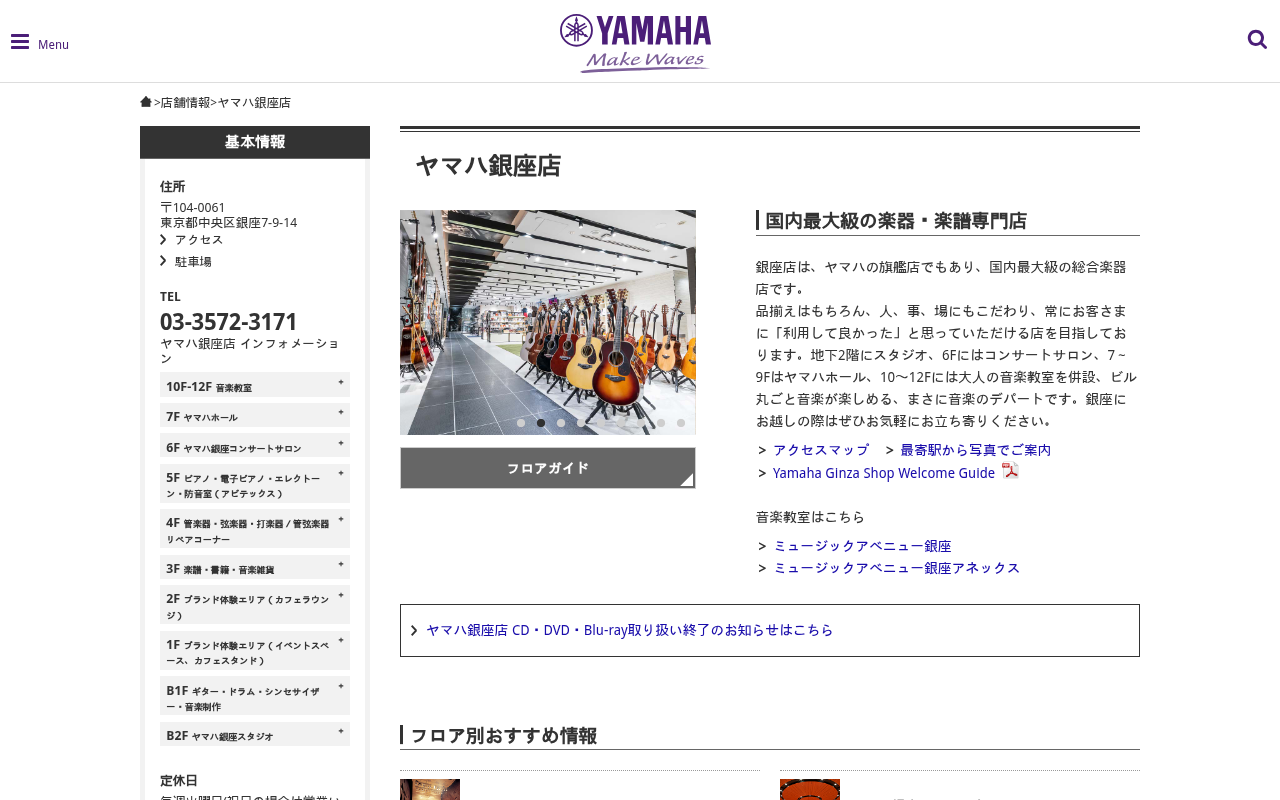
Task: Select the fourth carousel dot
Action: (581, 423)
